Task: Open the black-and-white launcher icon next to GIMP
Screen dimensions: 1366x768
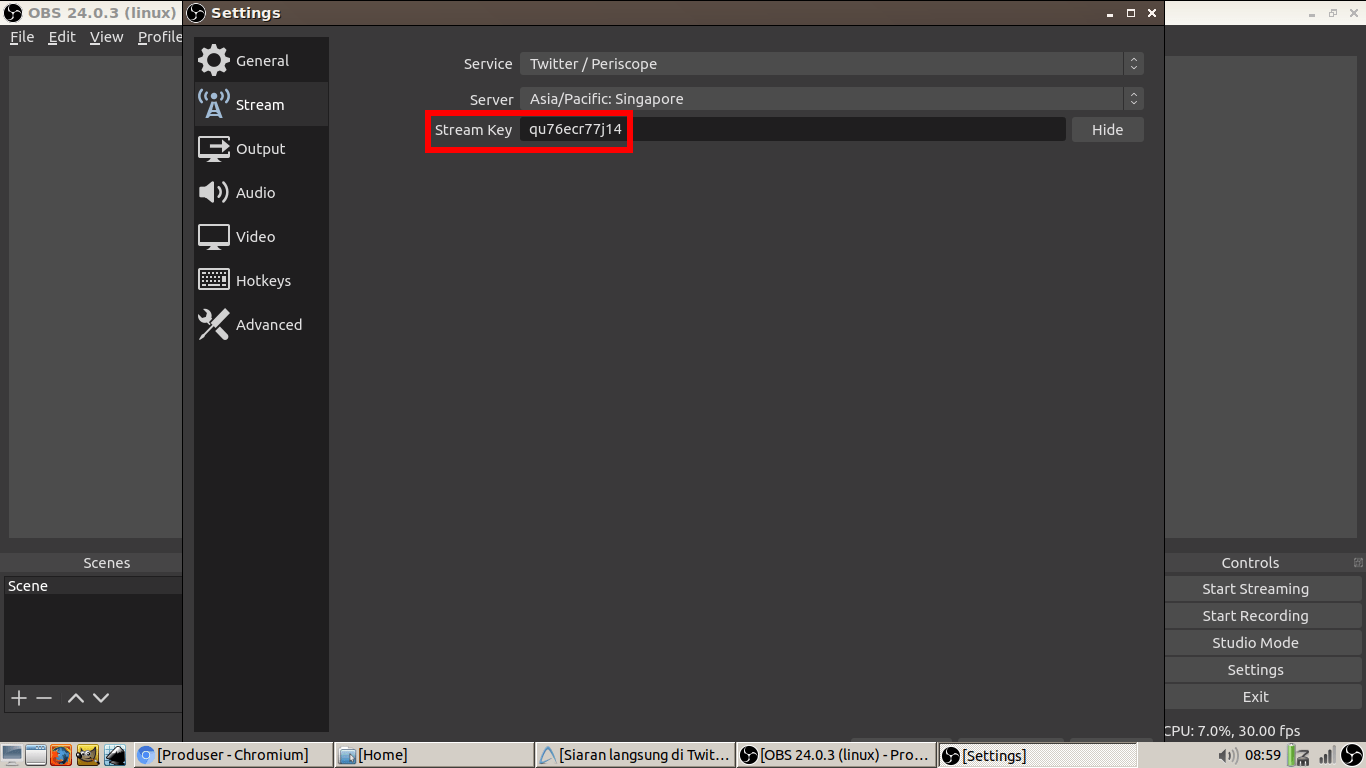Action: click(115, 755)
